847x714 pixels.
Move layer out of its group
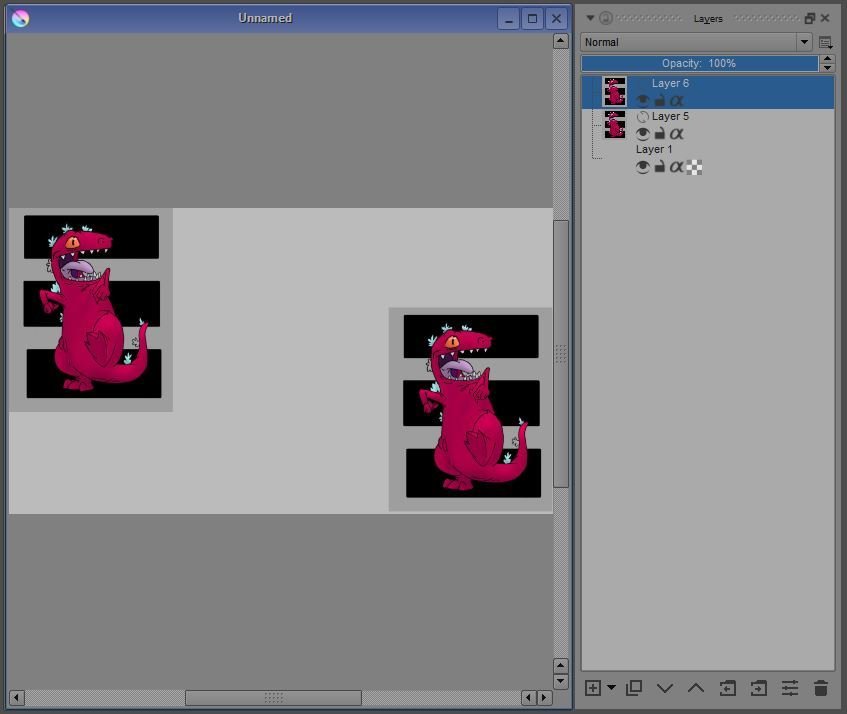728,688
